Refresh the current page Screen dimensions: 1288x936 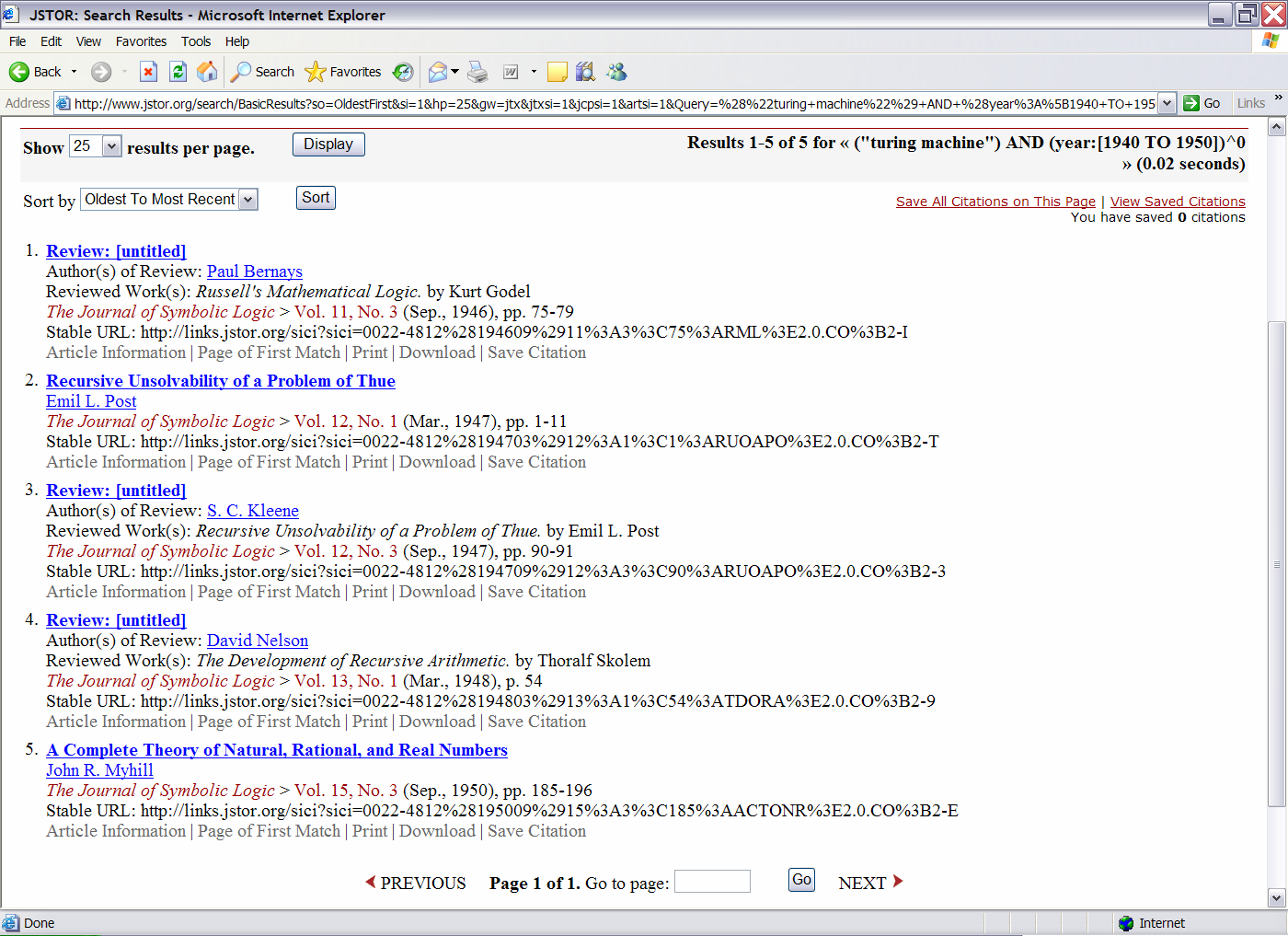click(x=178, y=72)
